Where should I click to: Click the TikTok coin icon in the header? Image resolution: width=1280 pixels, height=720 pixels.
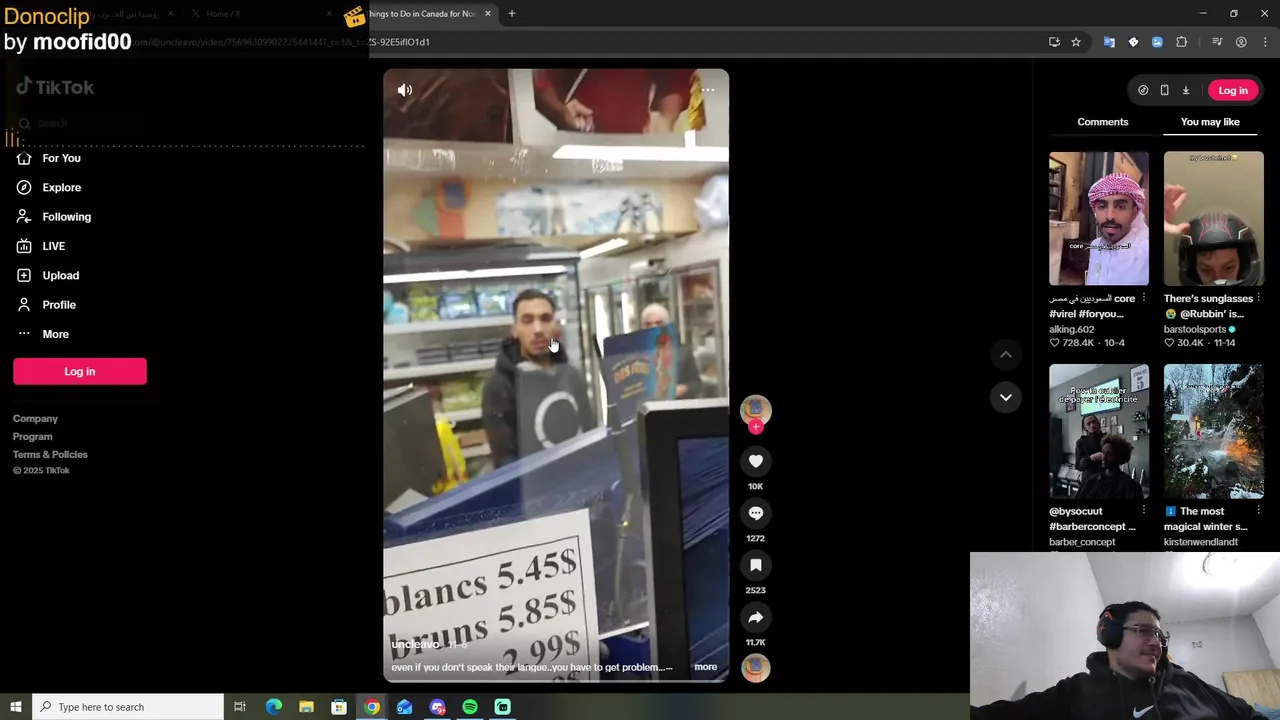[1143, 90]
